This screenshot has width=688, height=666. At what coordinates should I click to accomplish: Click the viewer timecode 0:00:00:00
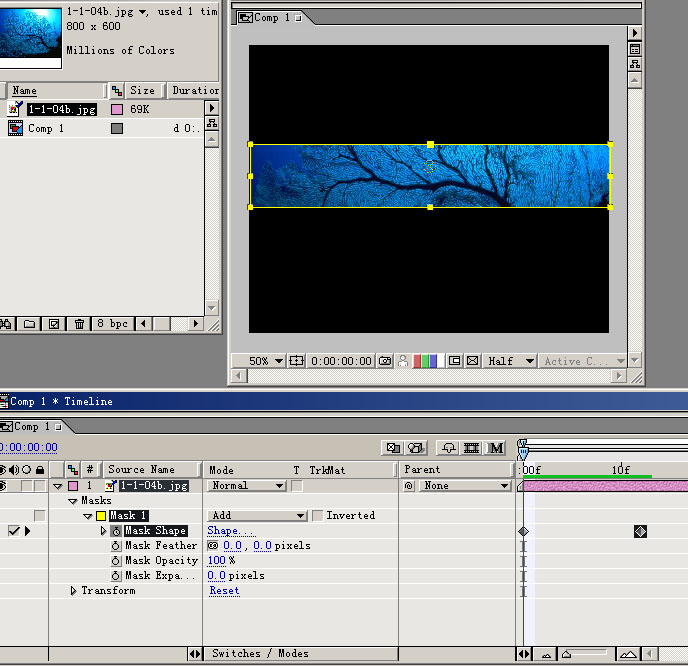pos(341,361)
